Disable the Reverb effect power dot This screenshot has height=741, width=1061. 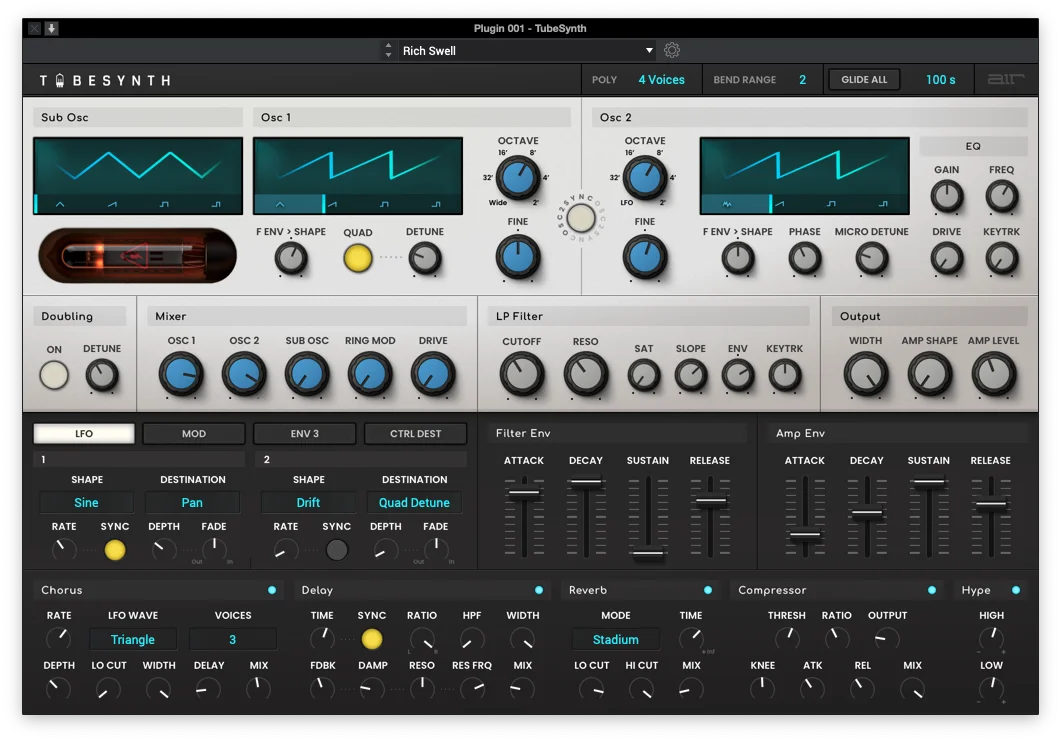pyautogui.click(x=708, y=590)
